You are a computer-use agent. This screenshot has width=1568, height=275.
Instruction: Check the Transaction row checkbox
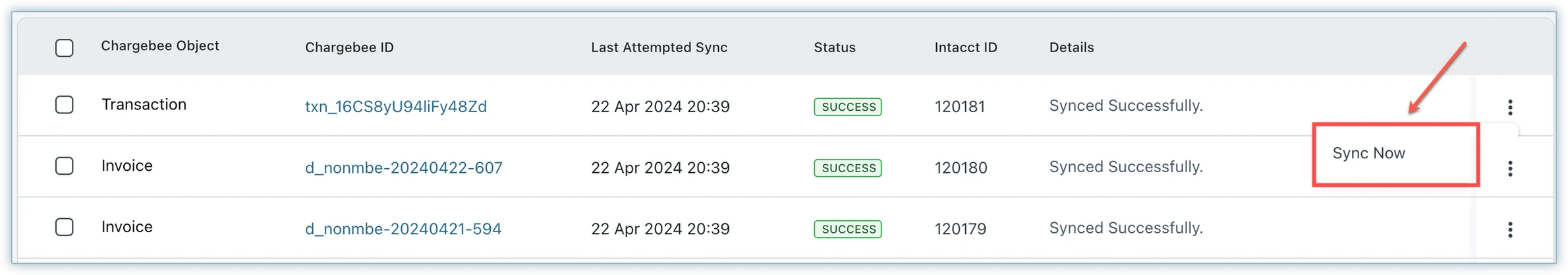(x=64, y=105)
